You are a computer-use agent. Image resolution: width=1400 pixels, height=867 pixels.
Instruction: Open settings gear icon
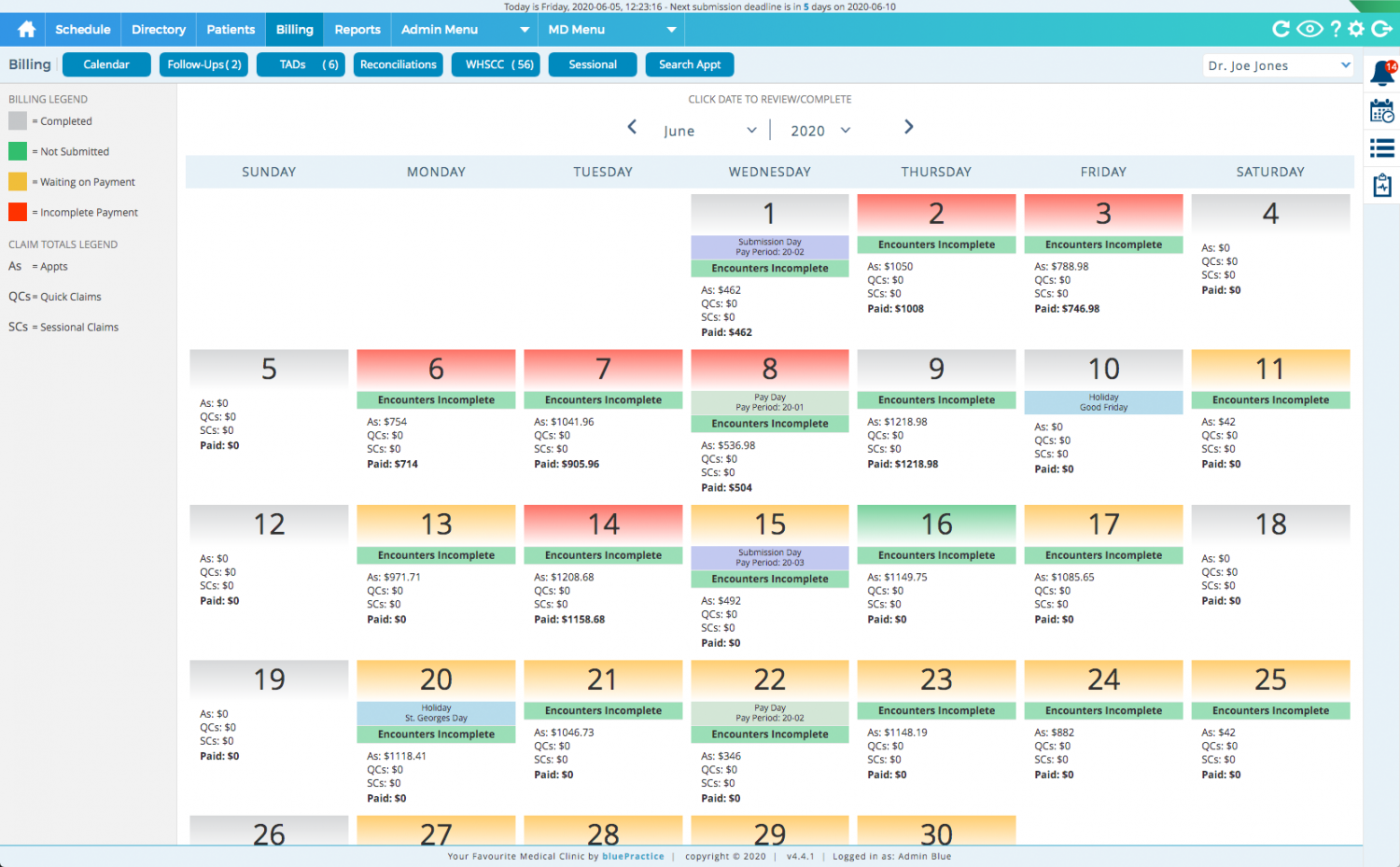[1356, 29]
